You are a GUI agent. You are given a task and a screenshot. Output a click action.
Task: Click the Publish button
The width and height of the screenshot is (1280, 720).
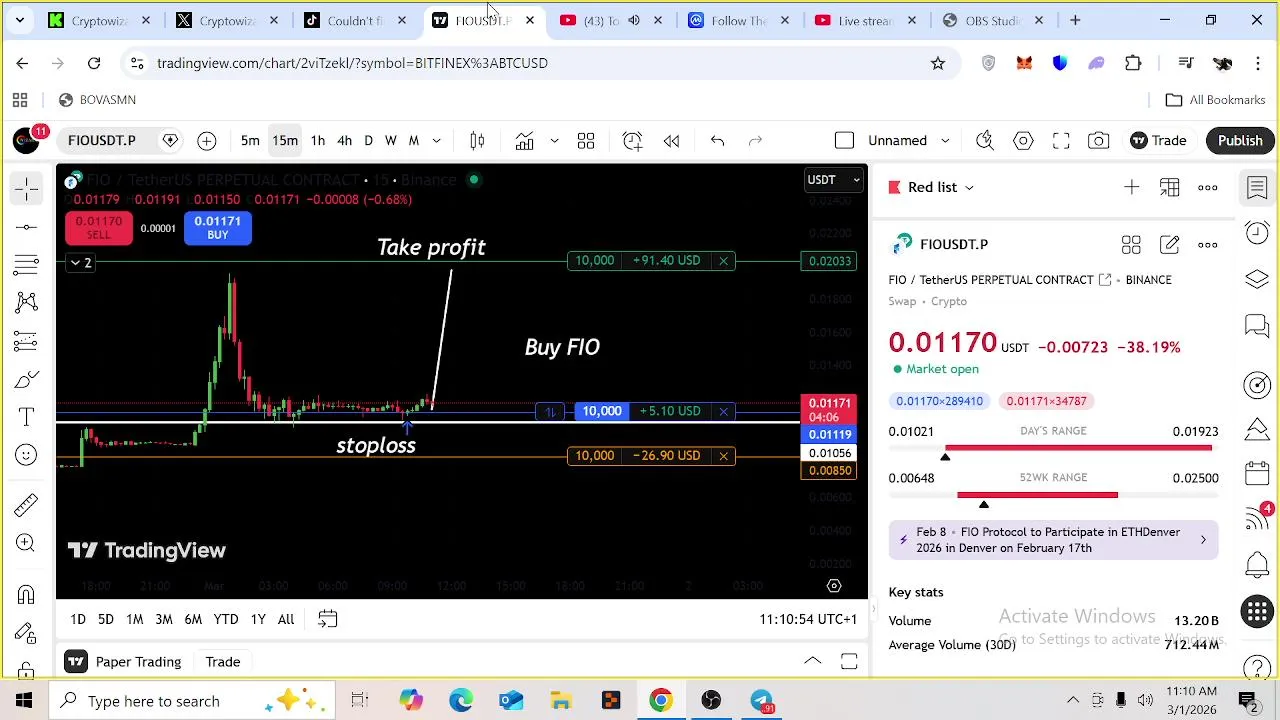[1240, 141]
